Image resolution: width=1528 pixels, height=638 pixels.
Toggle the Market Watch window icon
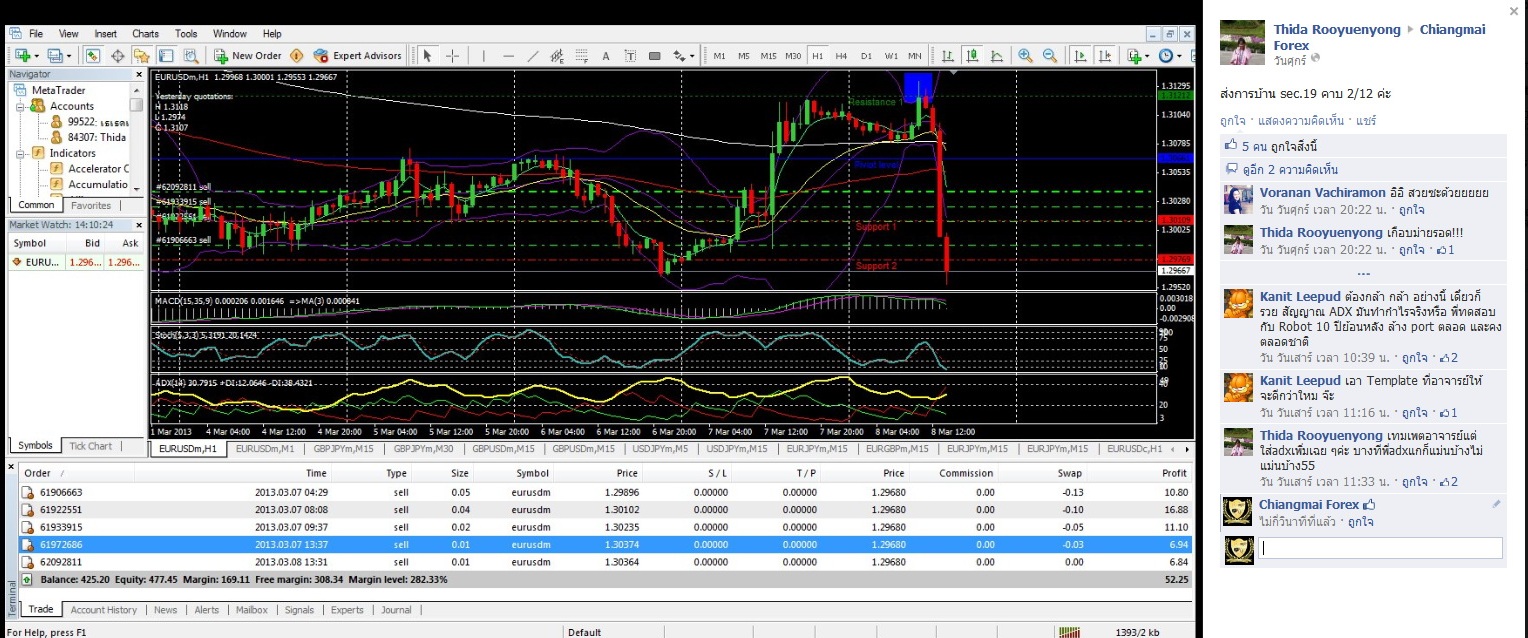[92, 56]
